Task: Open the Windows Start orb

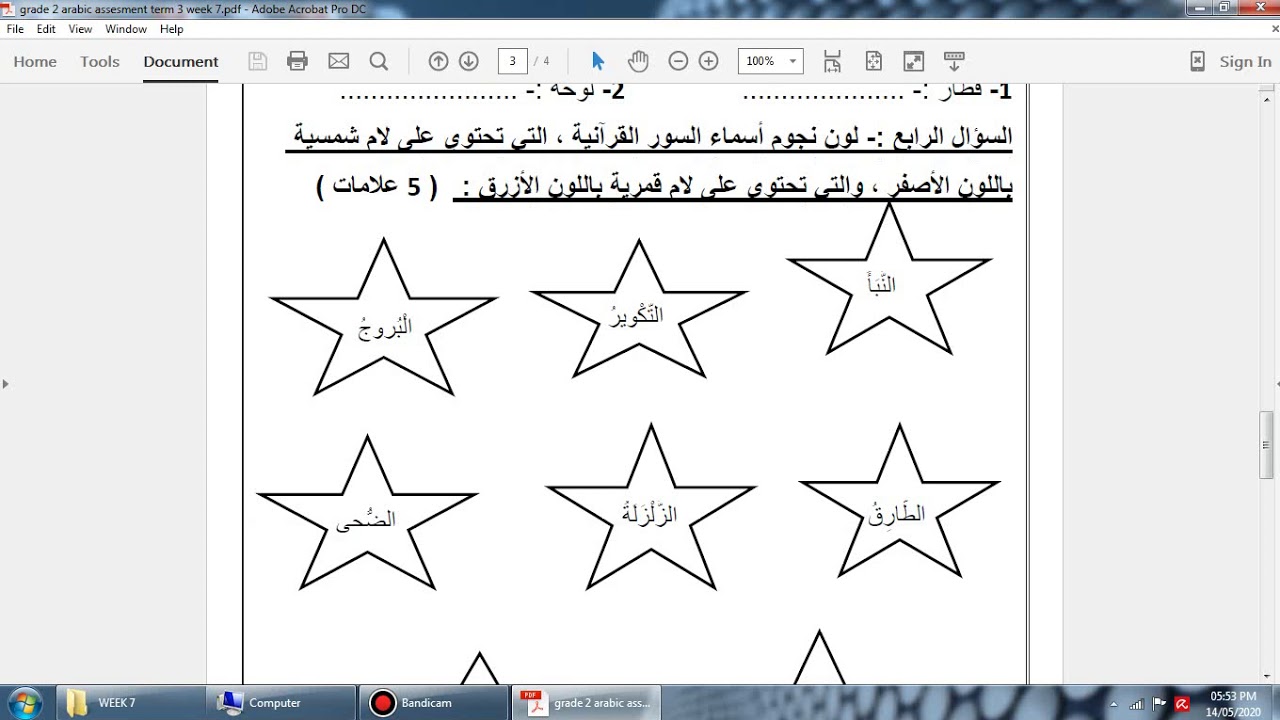Action: (x=24, y=702)
